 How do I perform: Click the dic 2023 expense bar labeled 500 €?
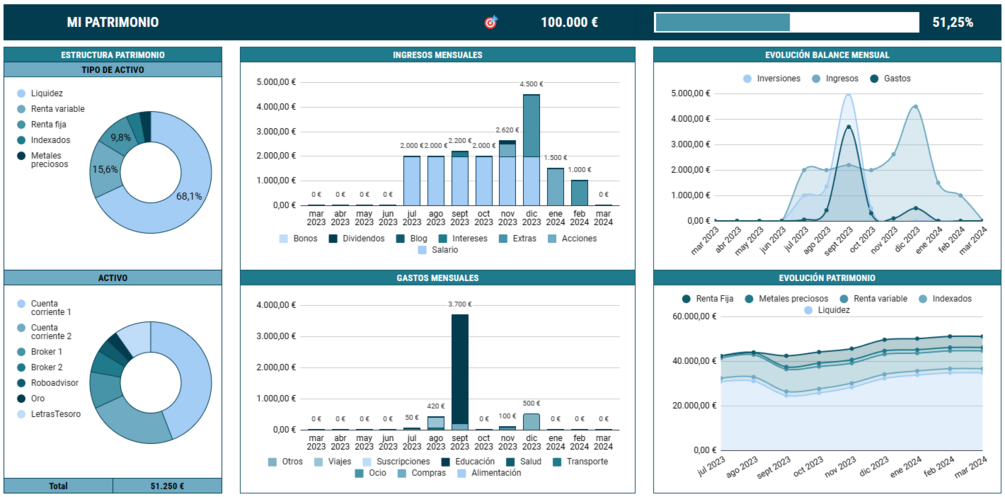(531, 421)
